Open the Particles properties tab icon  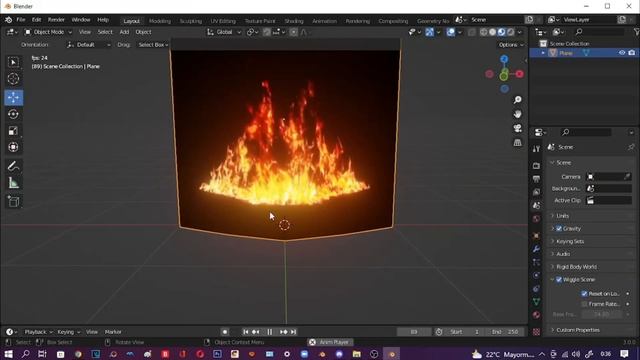(x=536, y=262)
